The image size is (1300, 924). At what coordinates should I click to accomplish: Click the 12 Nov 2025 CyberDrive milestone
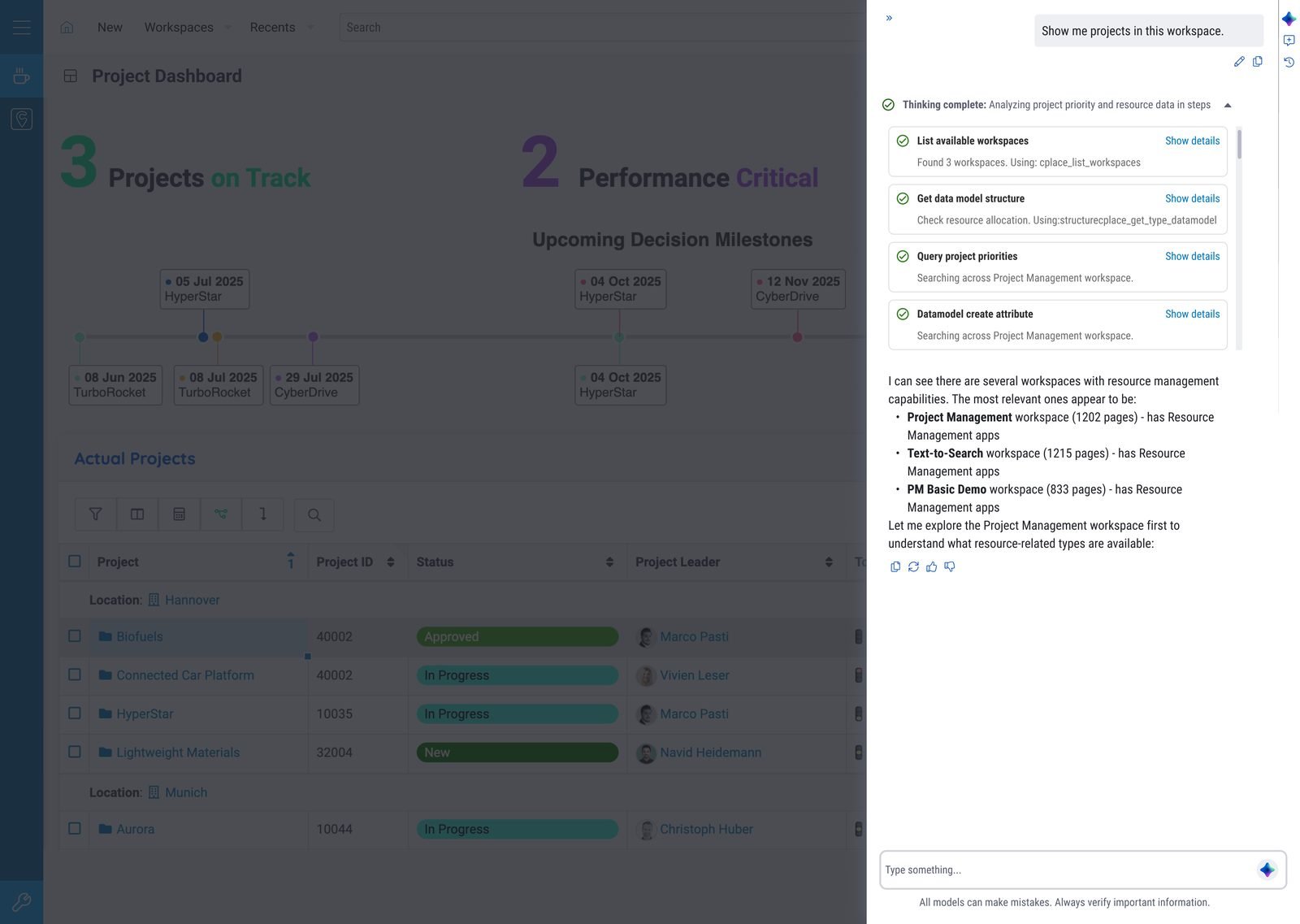click(x=798, y=289)
